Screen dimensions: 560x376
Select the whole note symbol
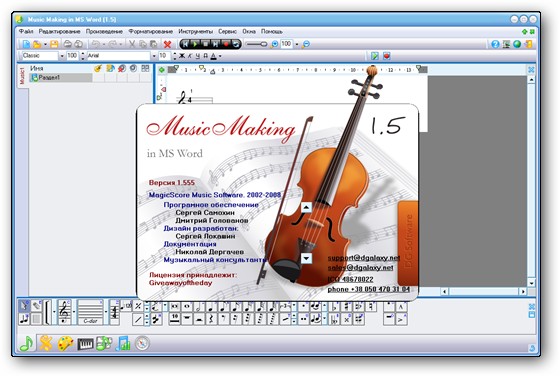187,306
